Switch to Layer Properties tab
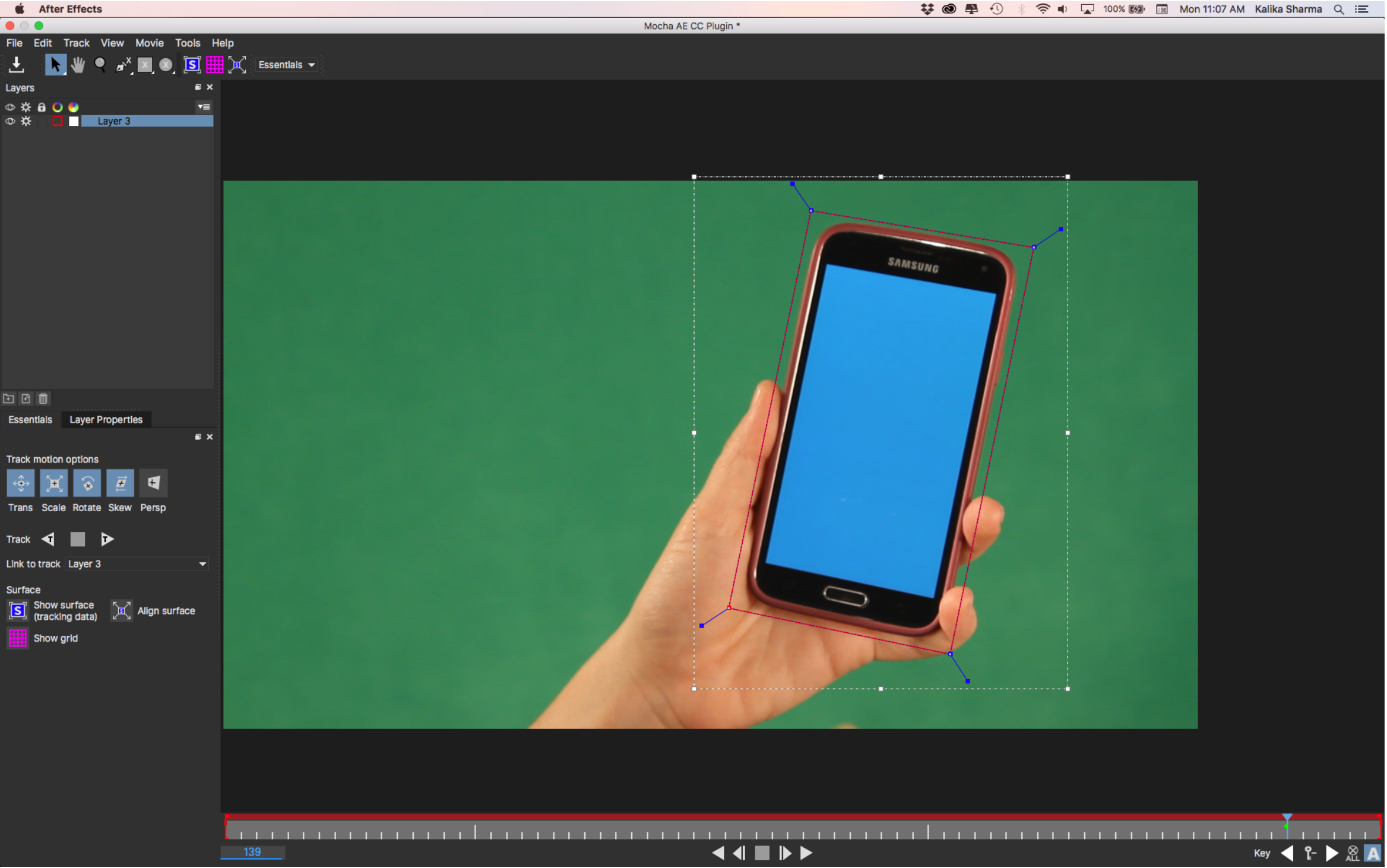1387x868 pixels. pos(106,420)
